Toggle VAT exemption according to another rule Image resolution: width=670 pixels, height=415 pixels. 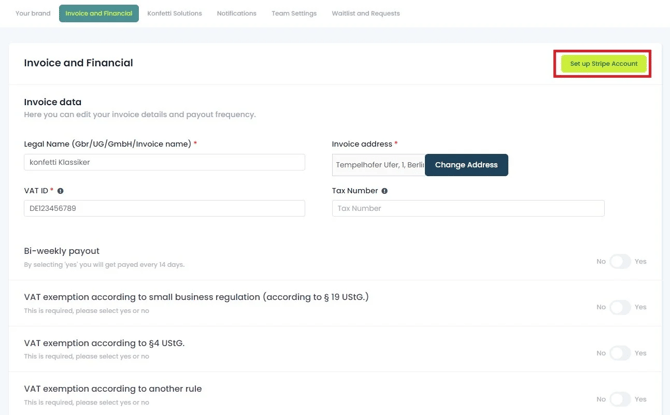[x=620, y=399]
